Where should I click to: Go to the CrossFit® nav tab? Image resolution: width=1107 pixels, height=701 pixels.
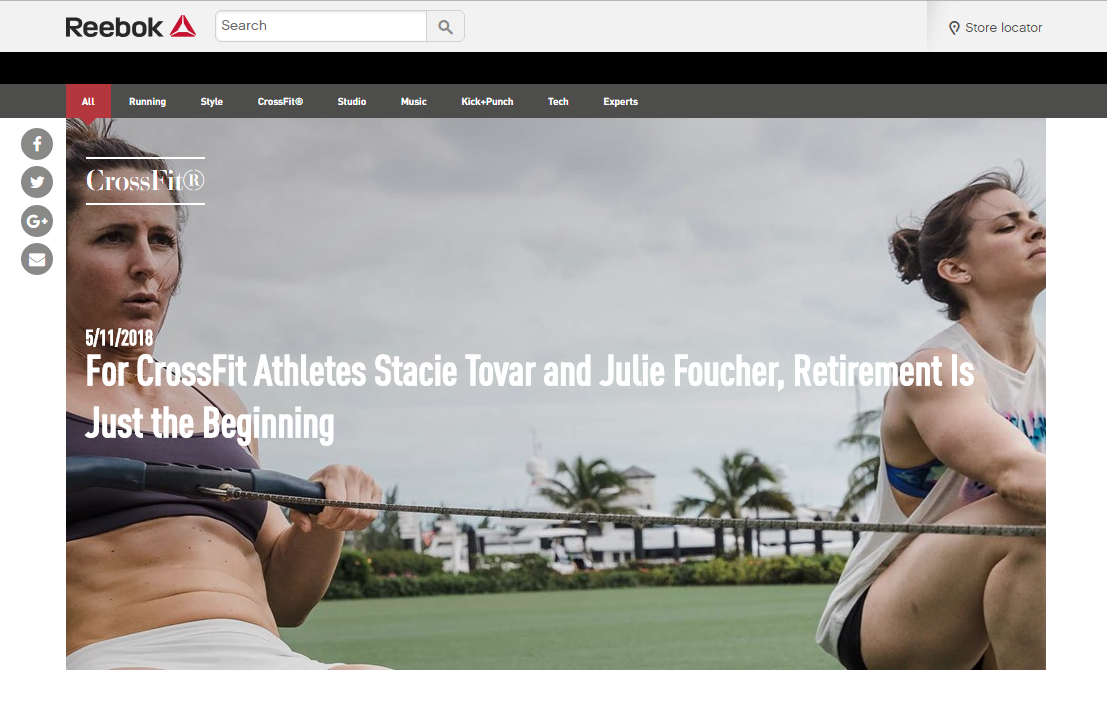280,102
